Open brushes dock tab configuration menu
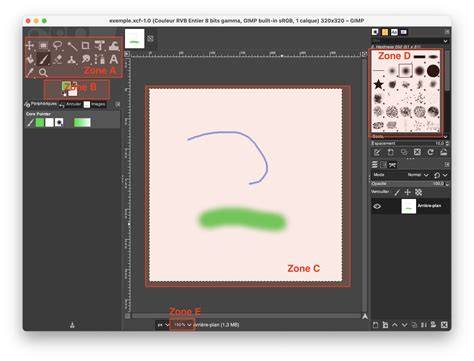 point(447,32)
